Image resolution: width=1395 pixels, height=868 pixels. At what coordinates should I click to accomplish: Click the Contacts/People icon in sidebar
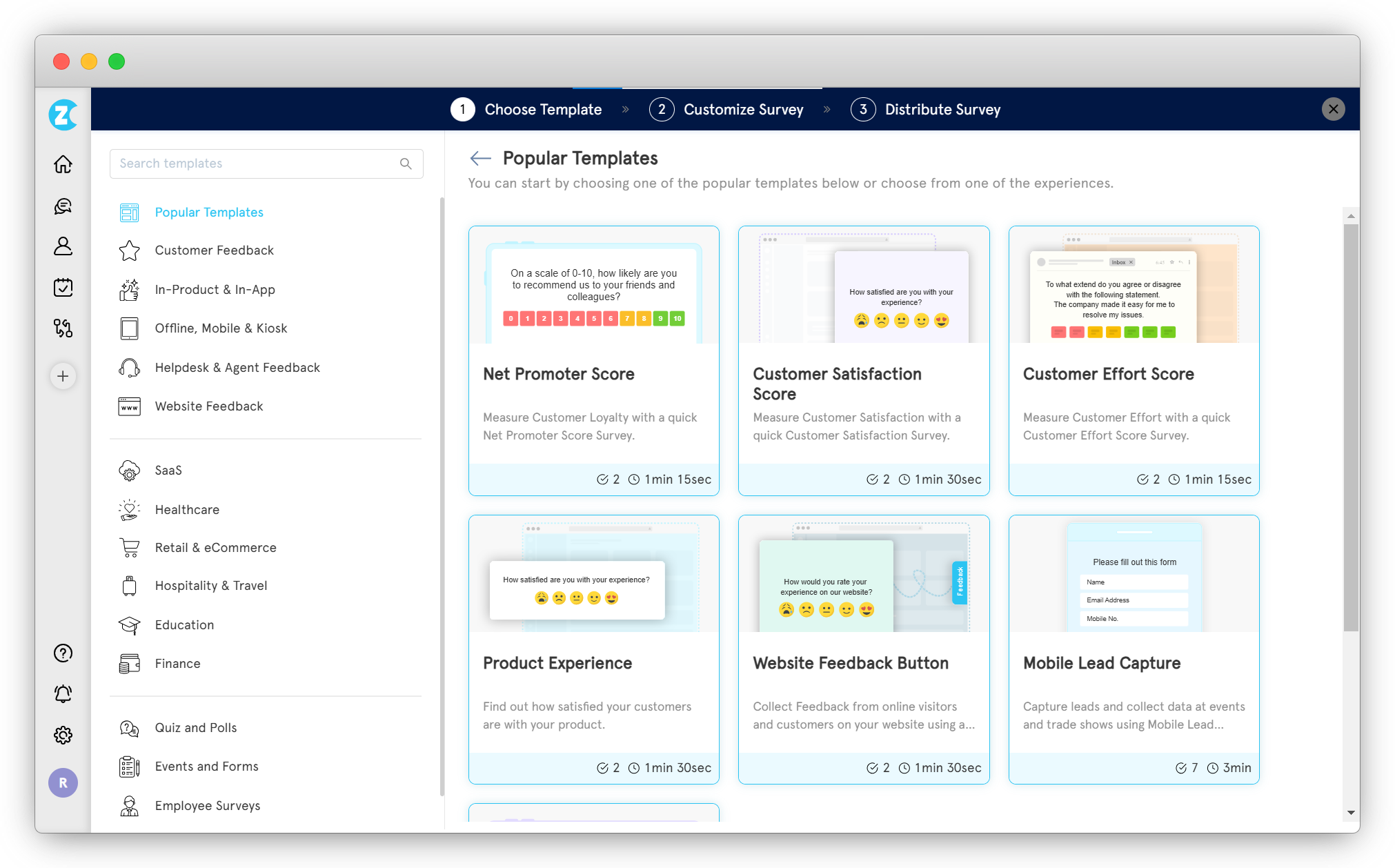[63, 245]
